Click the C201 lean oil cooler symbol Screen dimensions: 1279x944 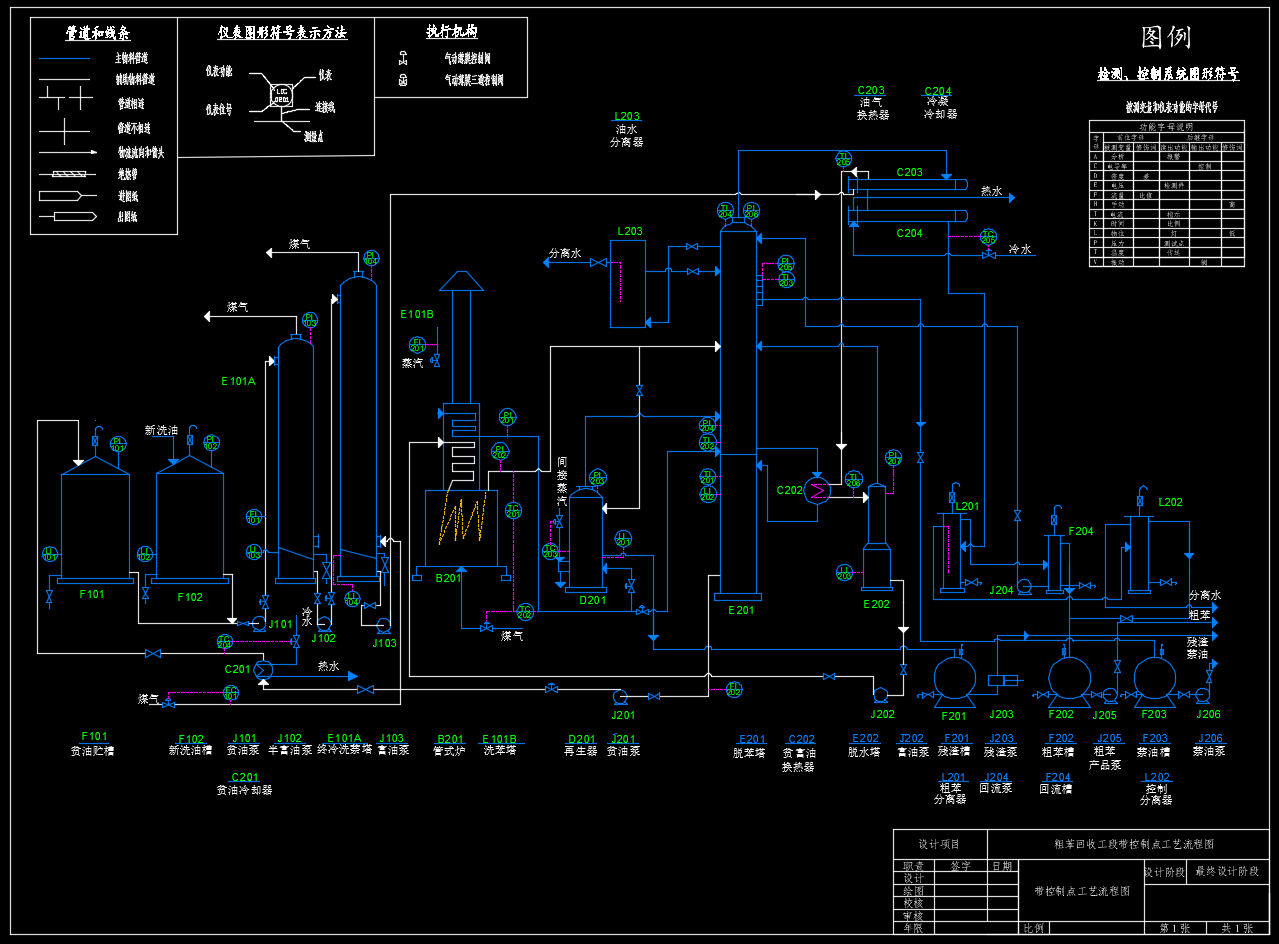(x=264, y=670)
